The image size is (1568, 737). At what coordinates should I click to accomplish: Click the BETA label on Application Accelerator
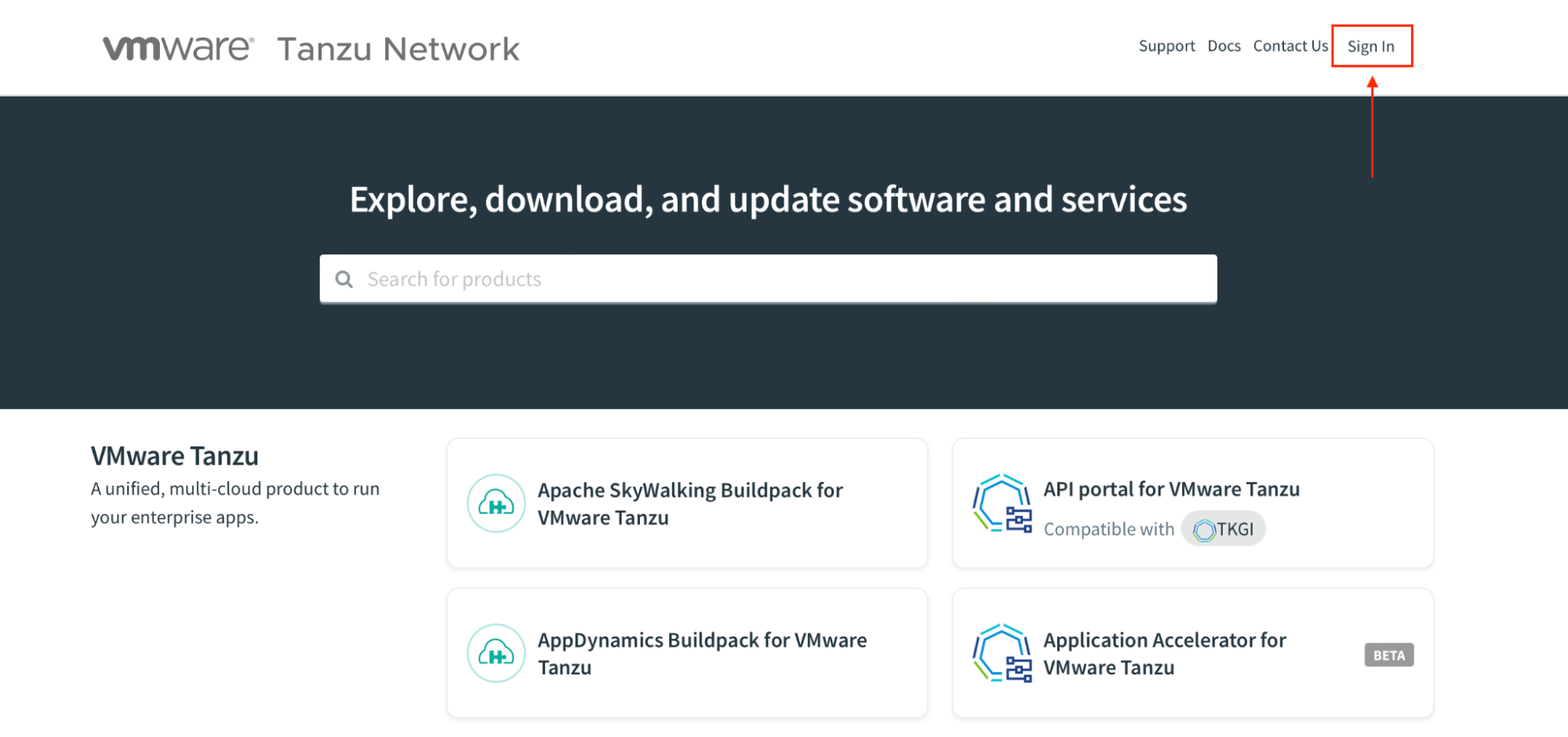tap(1388, 655)
